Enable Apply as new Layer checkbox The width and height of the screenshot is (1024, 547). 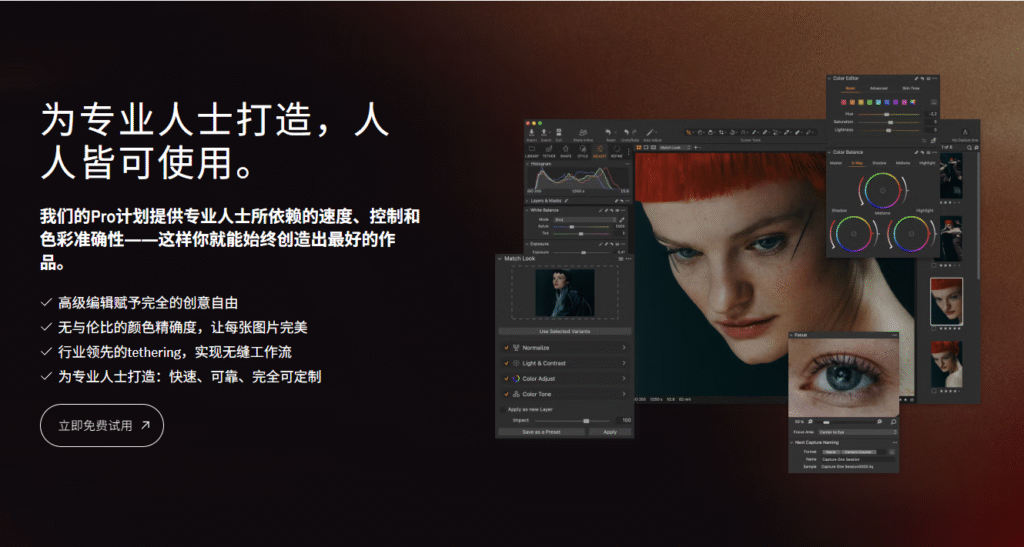(503, 410)
